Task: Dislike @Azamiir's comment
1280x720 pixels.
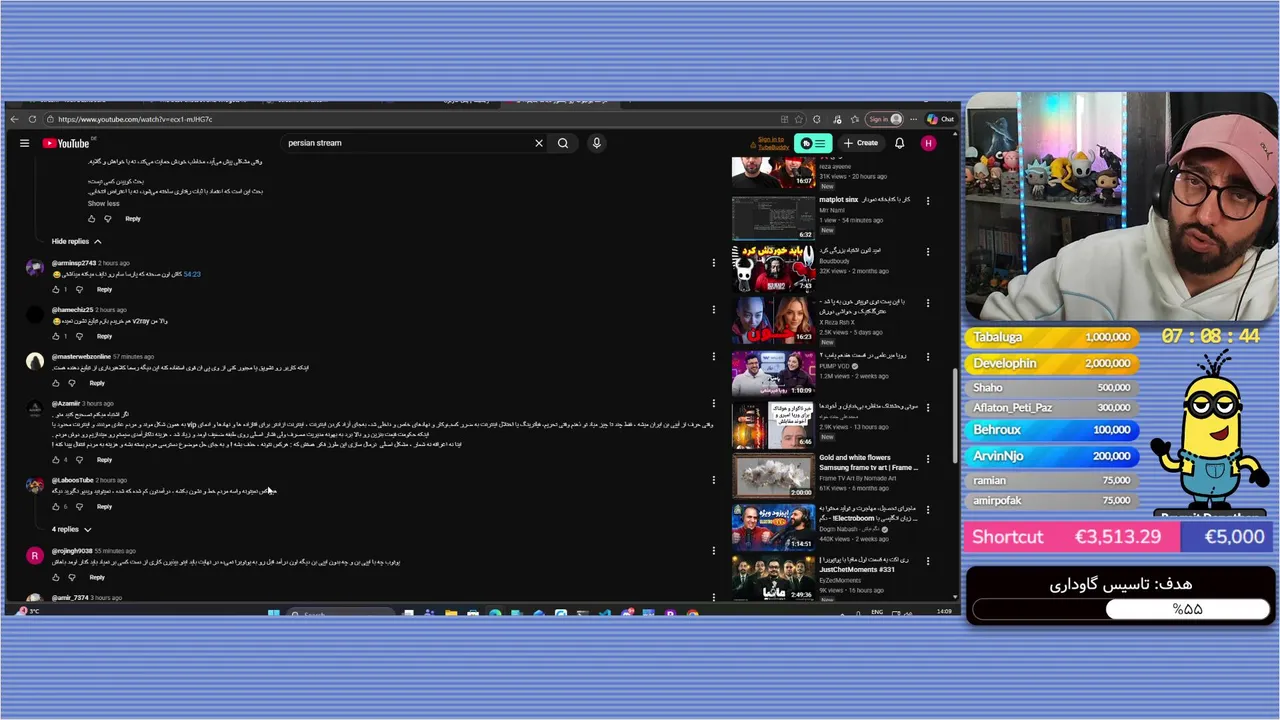Action: 79,460
